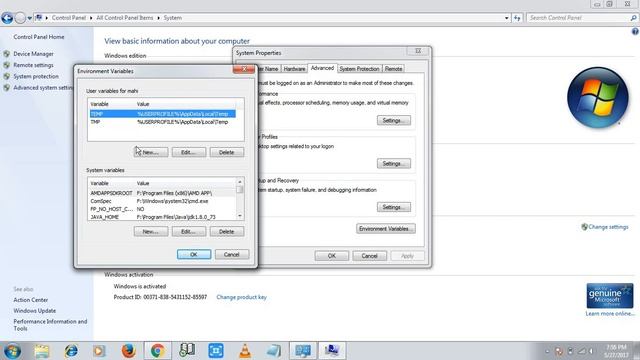Image resolution: width=640 pixels, height=360 pixels.
Task: Show hidden tray icons arrow
Action: pos(547,351)
